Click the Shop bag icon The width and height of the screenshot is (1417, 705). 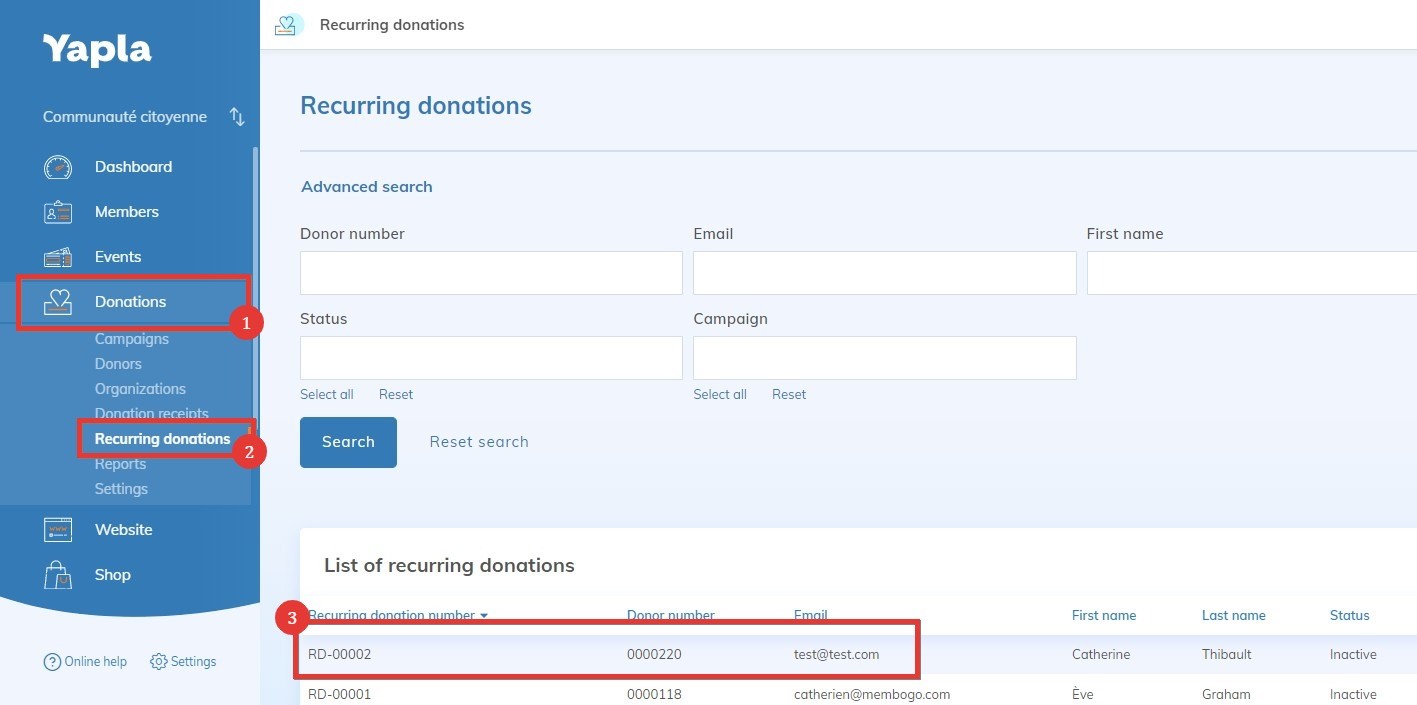pyautogui.click(x=58, y=575)
